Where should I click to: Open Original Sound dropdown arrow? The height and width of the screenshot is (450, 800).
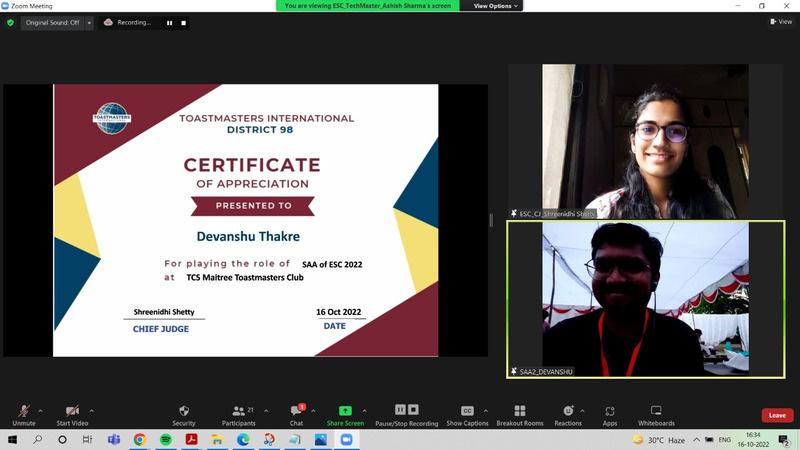click(x=89, y=22)
